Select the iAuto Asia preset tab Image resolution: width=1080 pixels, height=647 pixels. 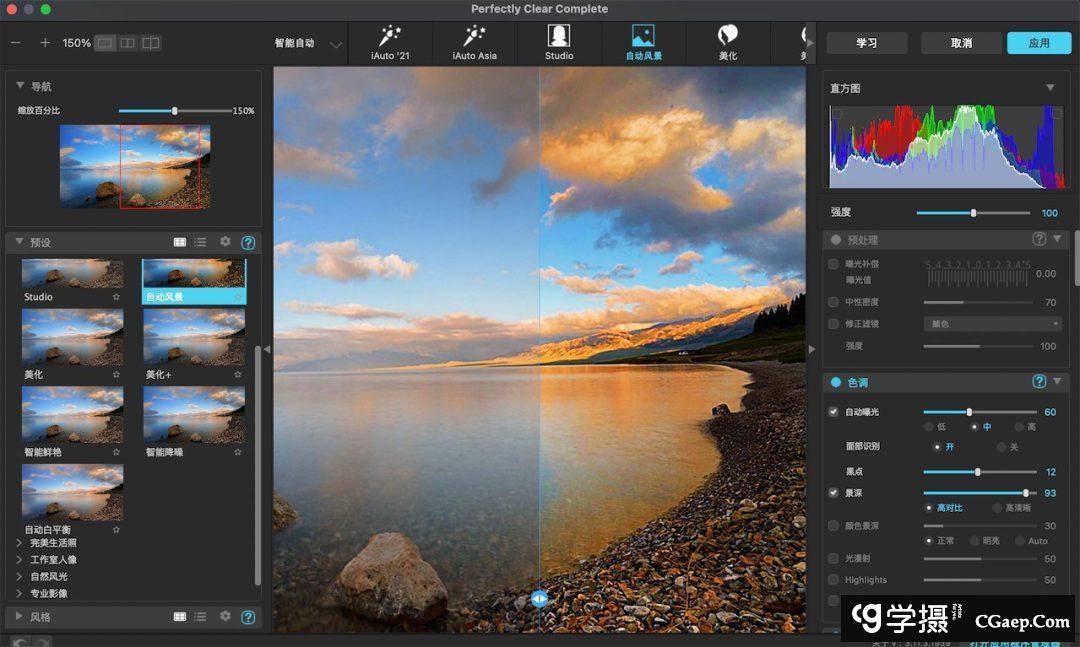[x=474, y=43]
